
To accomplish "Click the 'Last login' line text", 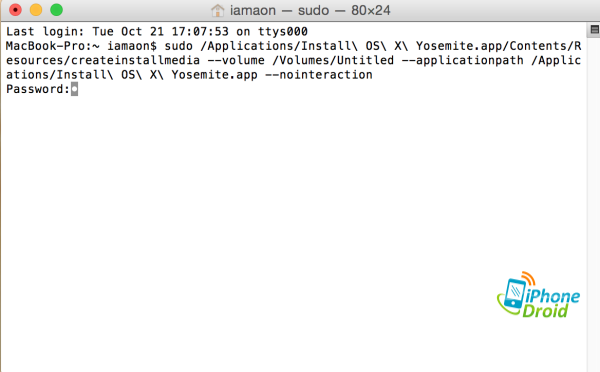I will tap(157, 31).
